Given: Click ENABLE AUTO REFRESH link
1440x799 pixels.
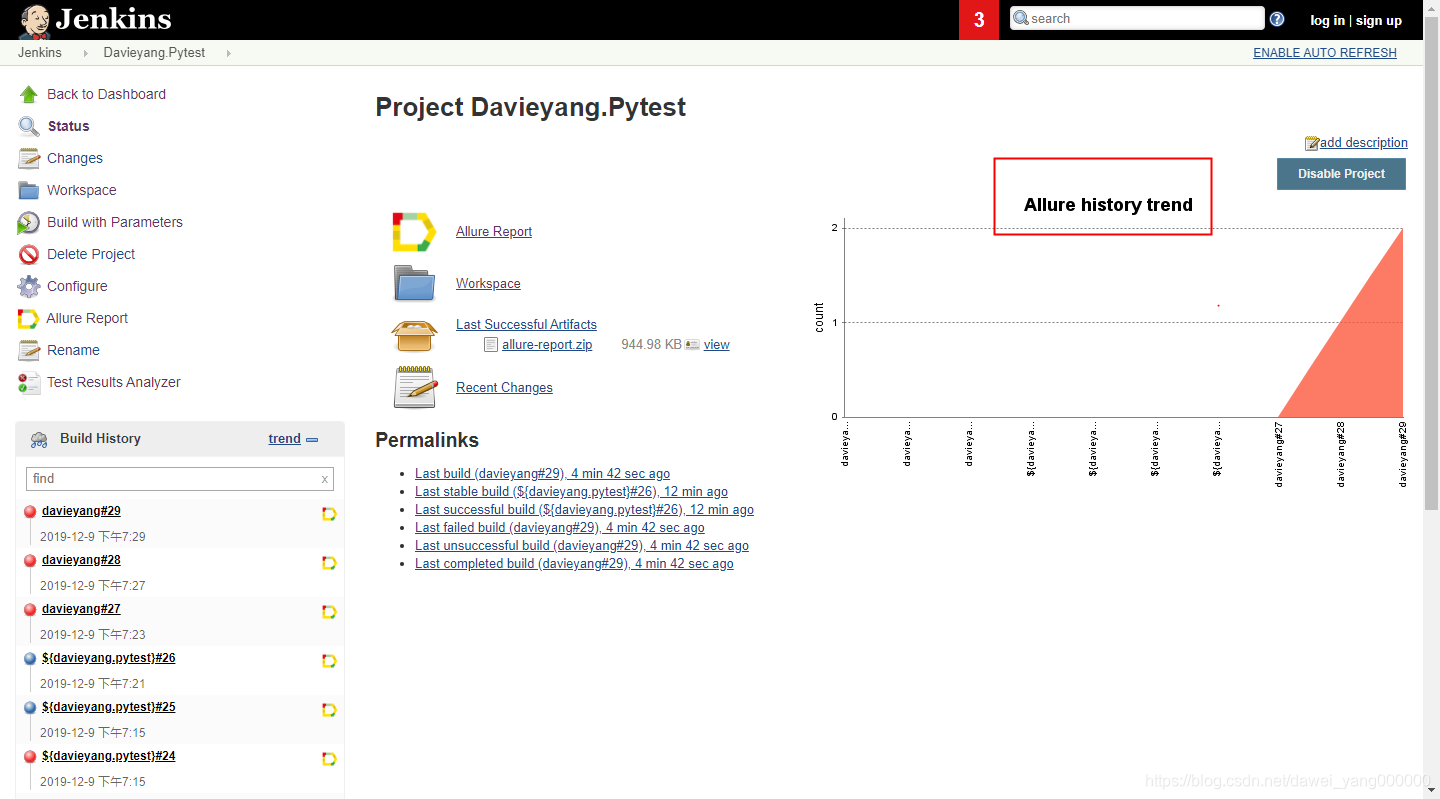Looking at the screenshot, I should point(1325,53).
